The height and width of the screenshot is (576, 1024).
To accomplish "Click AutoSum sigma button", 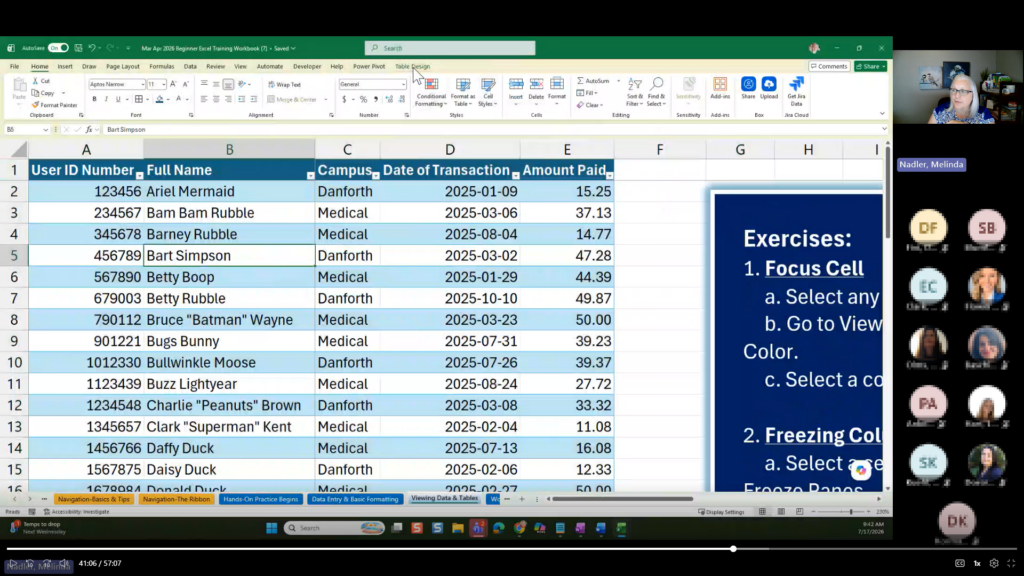I will (593, 81).
